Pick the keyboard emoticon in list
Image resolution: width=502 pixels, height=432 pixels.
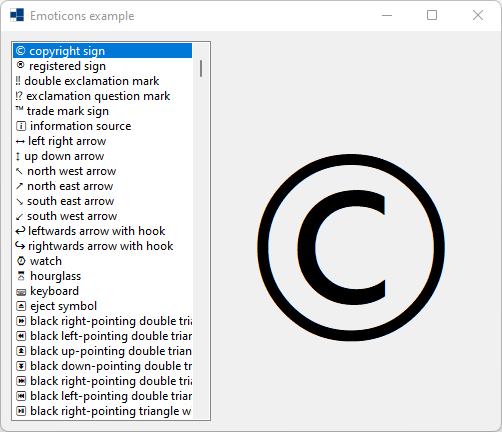click(x=102, y=291)
